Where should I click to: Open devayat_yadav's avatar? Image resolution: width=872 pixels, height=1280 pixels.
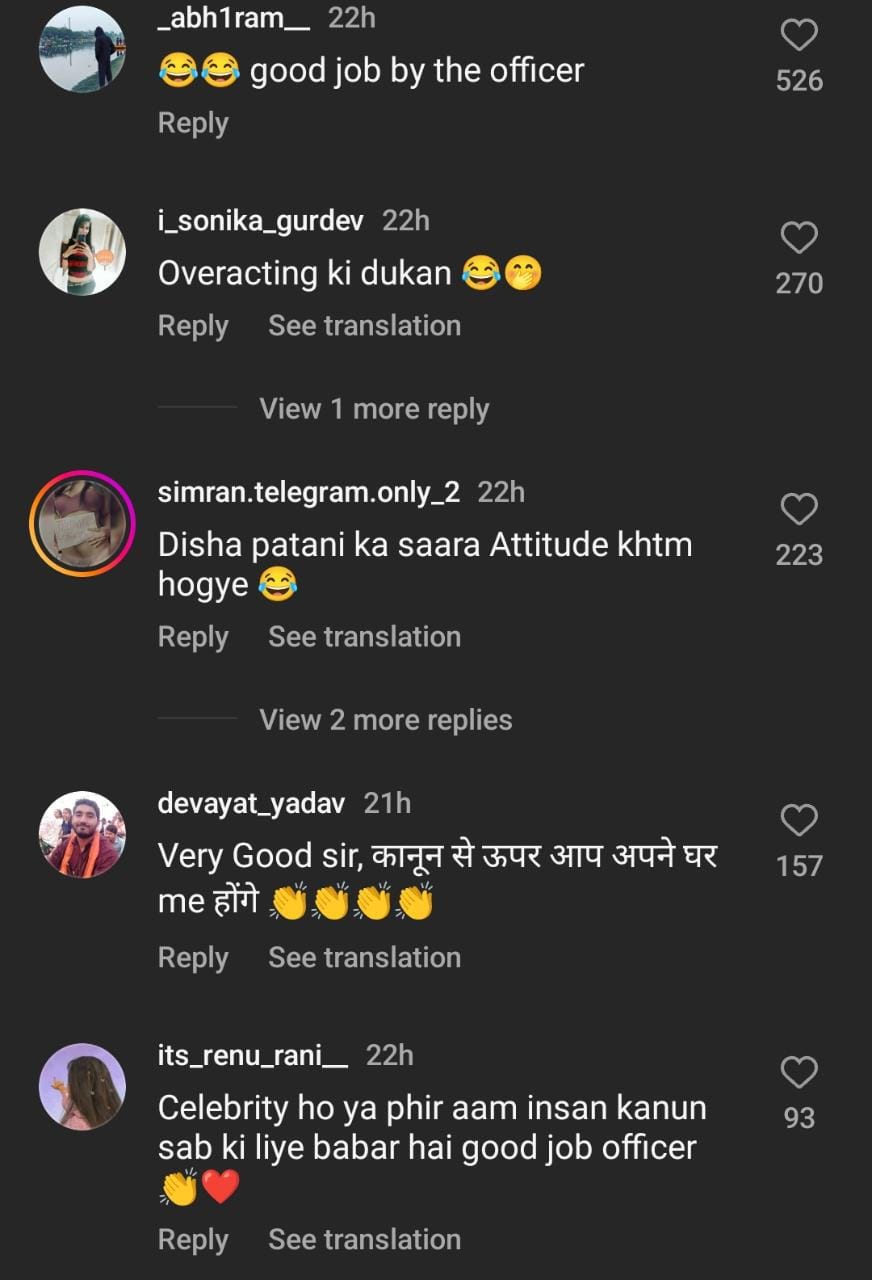click(82, 834)
